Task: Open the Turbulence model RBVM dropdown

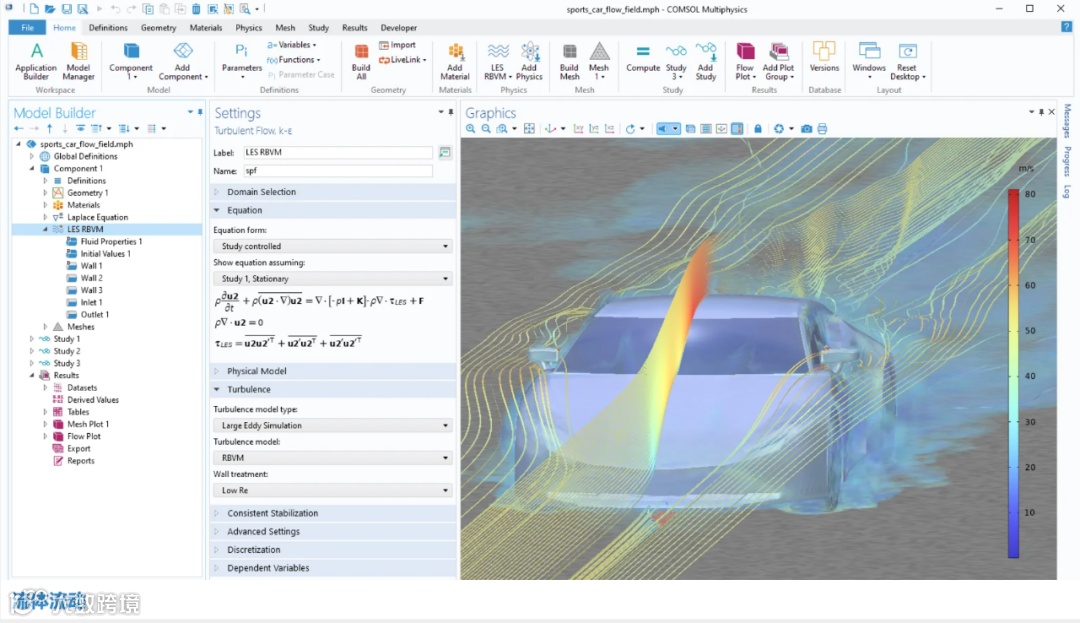Action: coord(333,458)
